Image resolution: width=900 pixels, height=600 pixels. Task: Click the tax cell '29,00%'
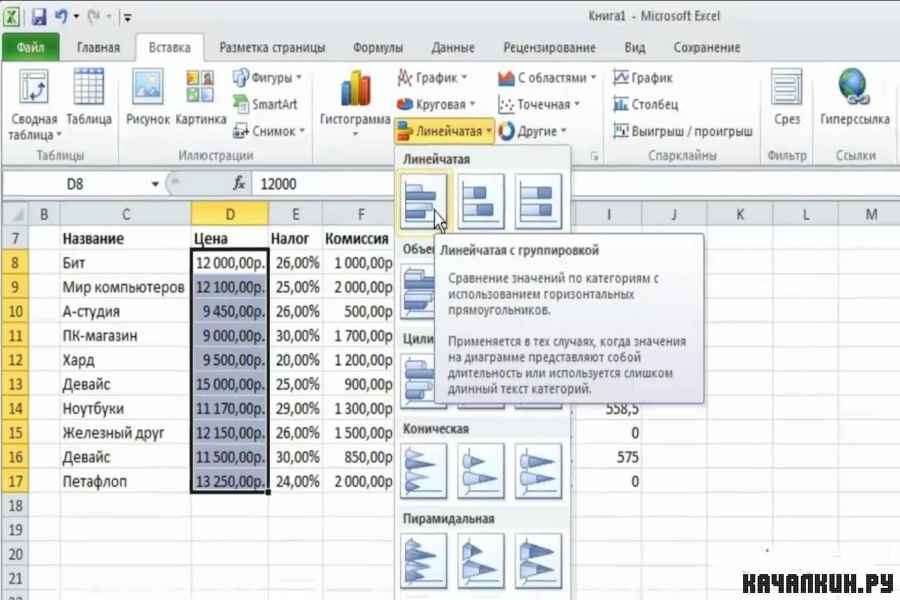295,408
